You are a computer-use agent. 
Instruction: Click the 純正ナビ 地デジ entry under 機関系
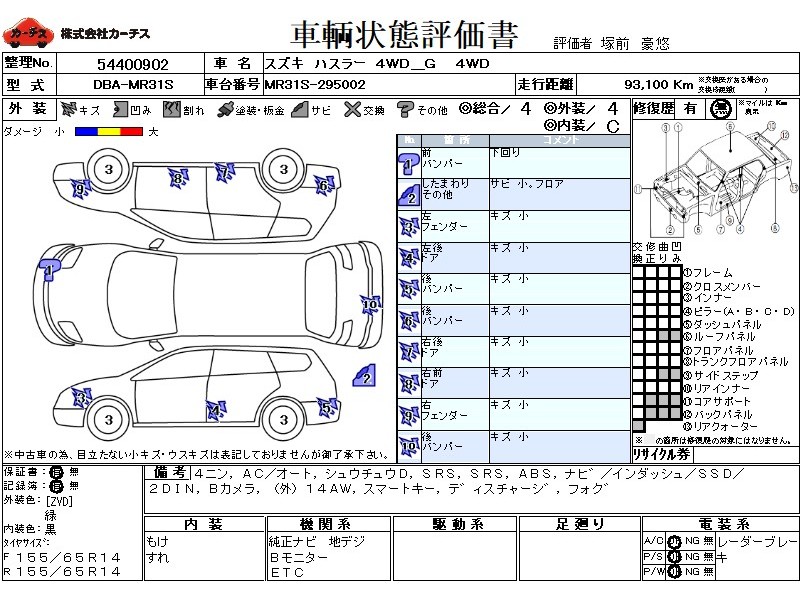click(317, 542)
